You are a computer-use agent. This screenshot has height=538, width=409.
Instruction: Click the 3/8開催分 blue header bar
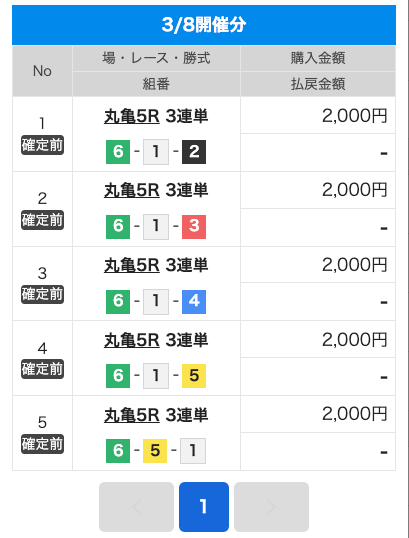(x=204, y=25)
